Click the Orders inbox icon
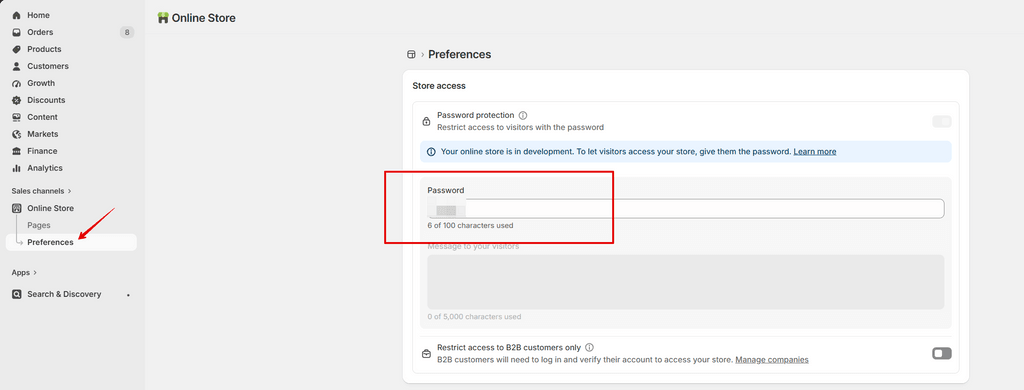 point(17,32)
